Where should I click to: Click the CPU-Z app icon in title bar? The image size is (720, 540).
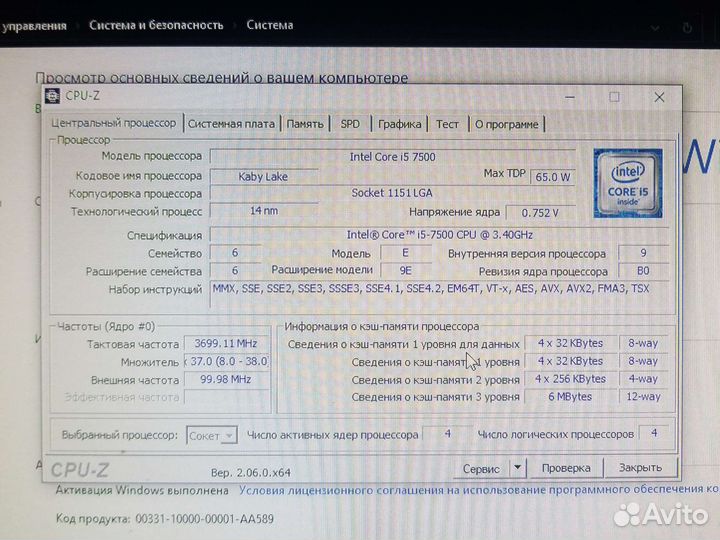(52, 96)
